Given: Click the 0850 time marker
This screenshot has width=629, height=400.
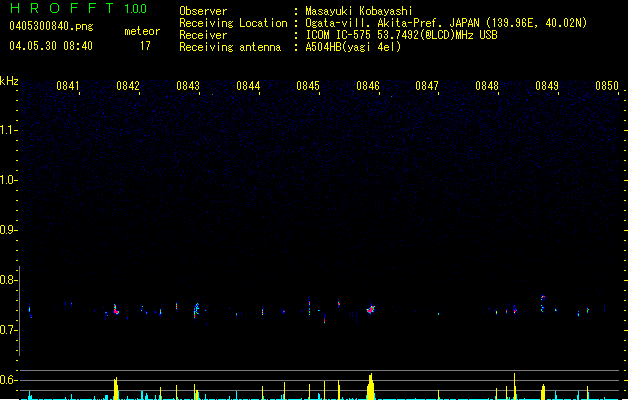Looking at the screenshot, I should point(607,86).
